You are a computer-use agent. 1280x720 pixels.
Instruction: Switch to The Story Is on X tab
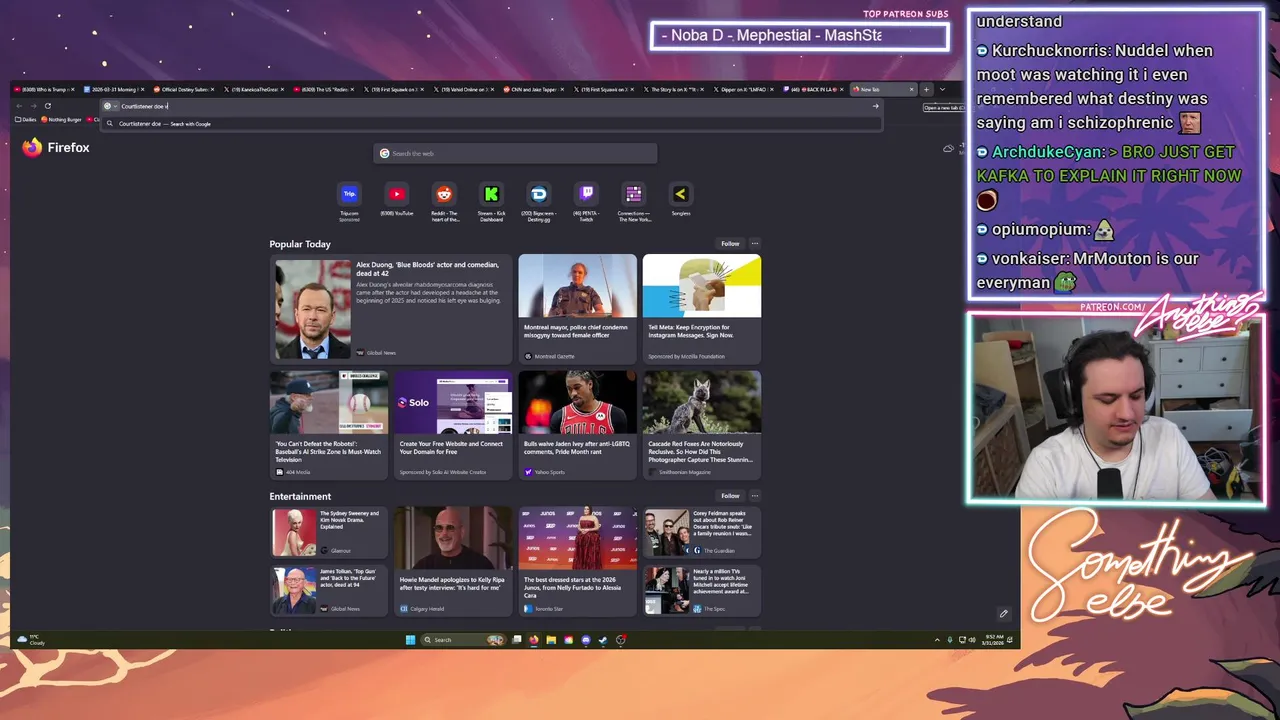pyautogui.click(x=675, y=89)
